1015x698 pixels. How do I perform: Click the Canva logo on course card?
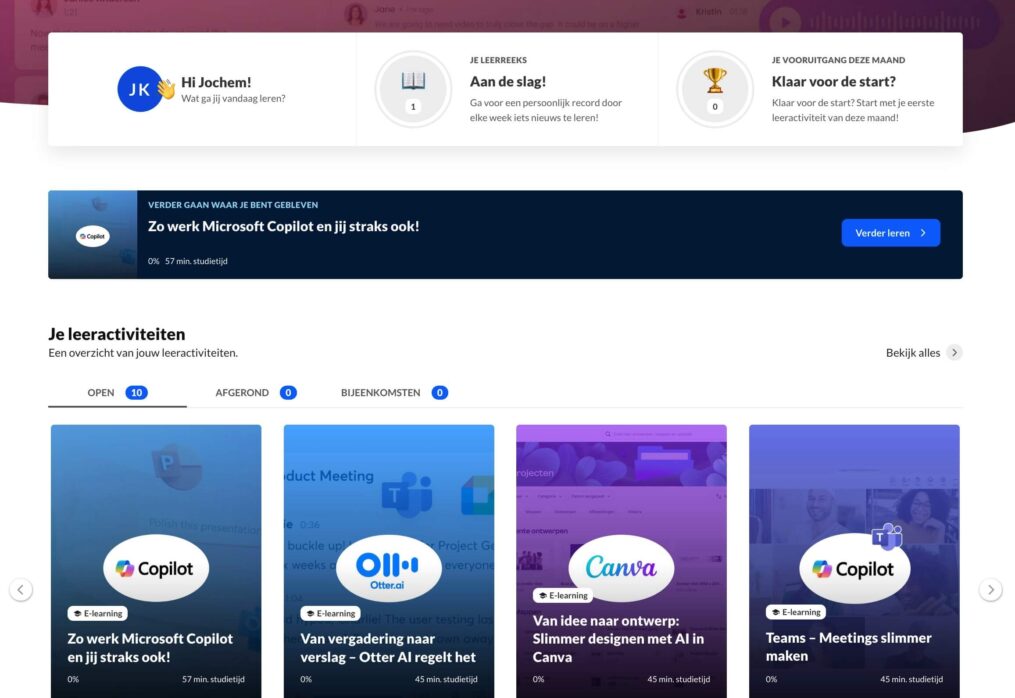click(621, 568)
